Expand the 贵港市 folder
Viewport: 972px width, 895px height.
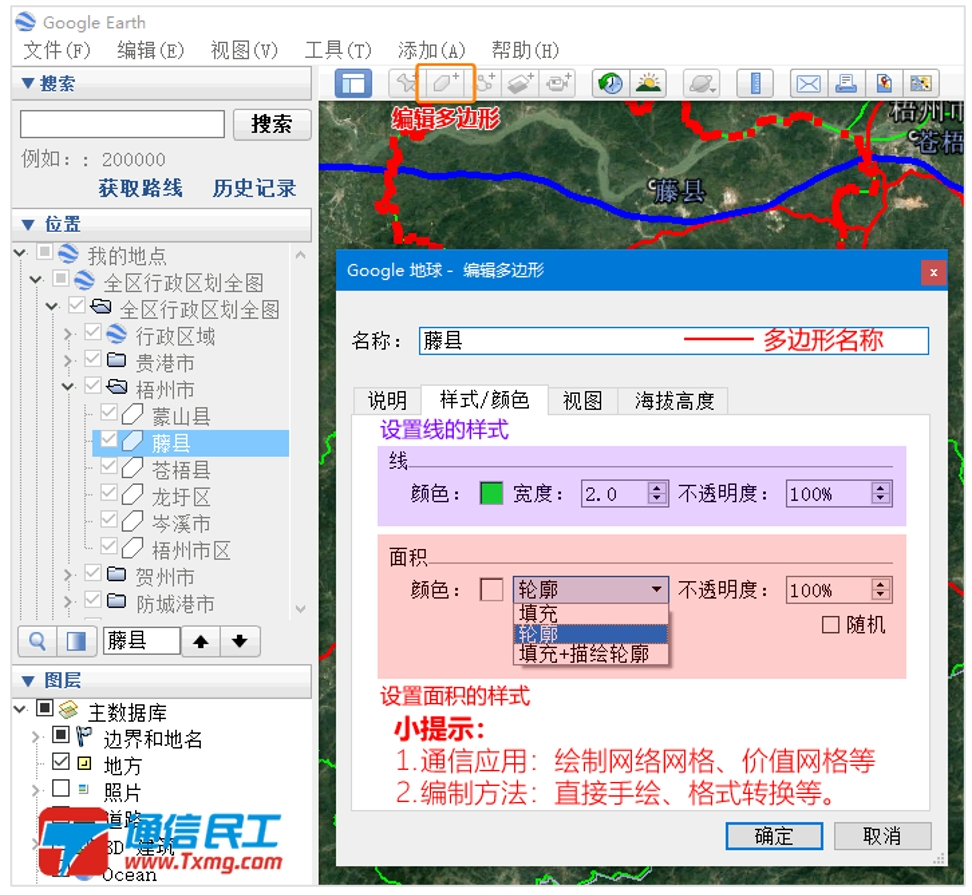pos(68,360)
